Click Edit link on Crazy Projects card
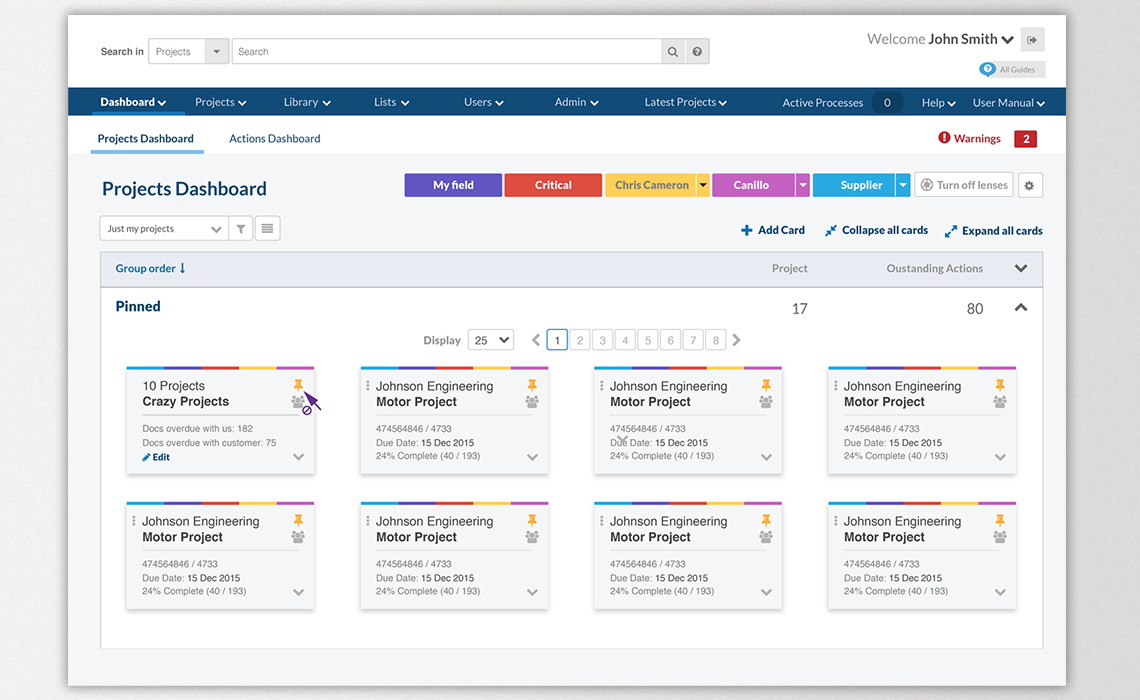Screen dimensions: 1140x700 tap(156, 457)
